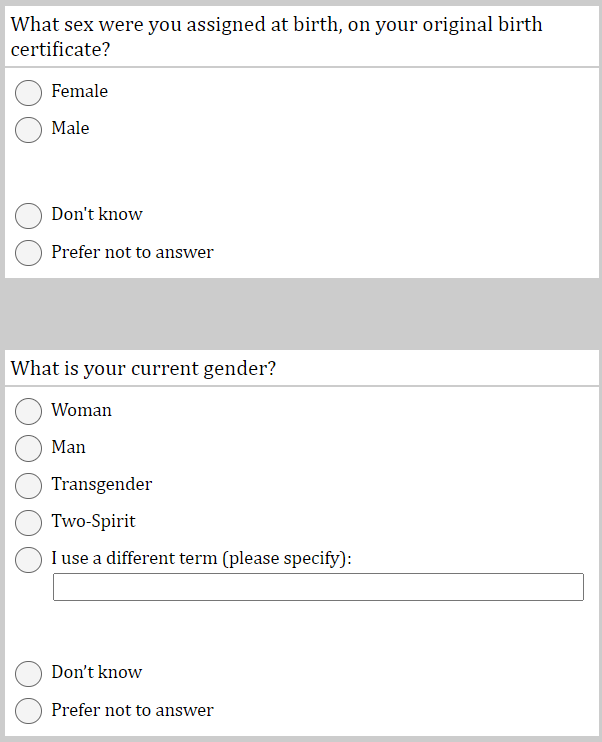The height and width of the screenshot is (742, 602).
Task: Select the Male radio button
Action: (x=28, y=130)
